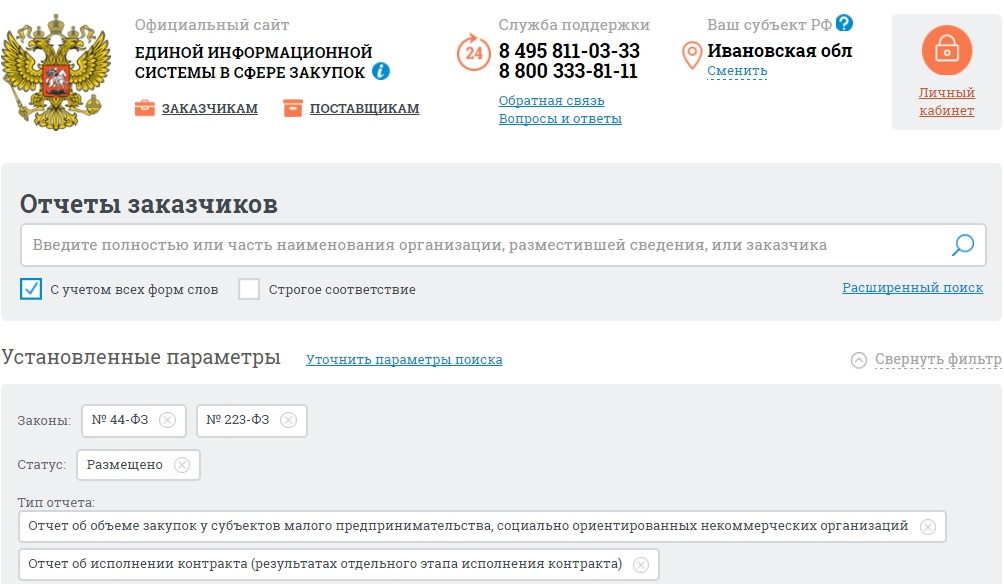Open the Поставщикам menu section
Viewport: 1004px width, 584px height.
point(364,109)
